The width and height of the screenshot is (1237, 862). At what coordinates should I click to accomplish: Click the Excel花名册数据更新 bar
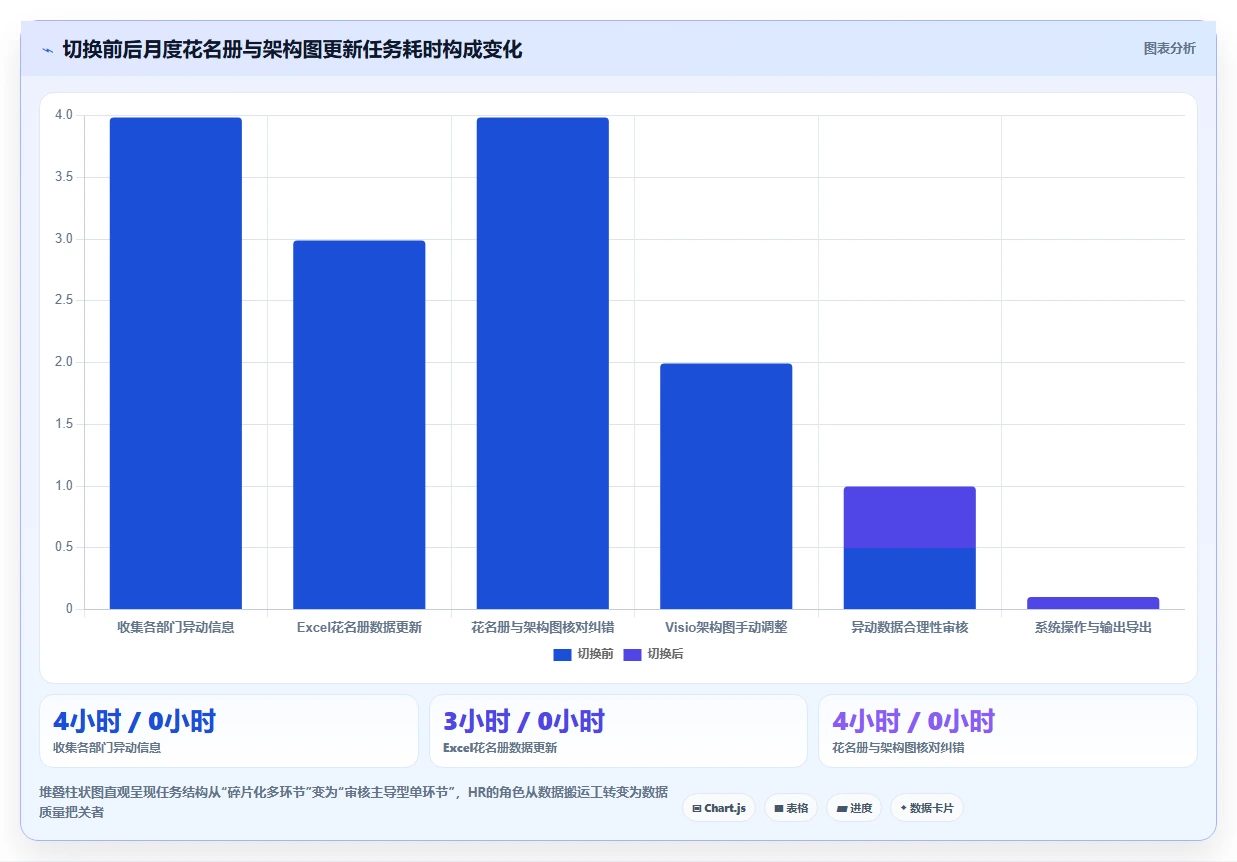point(359,425)
